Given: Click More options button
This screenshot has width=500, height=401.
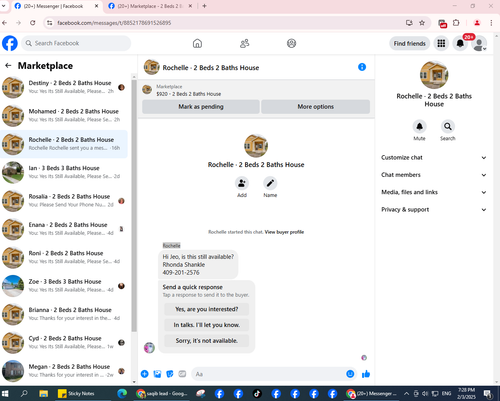Looking at the screenshot, I should tap(315, 107).
